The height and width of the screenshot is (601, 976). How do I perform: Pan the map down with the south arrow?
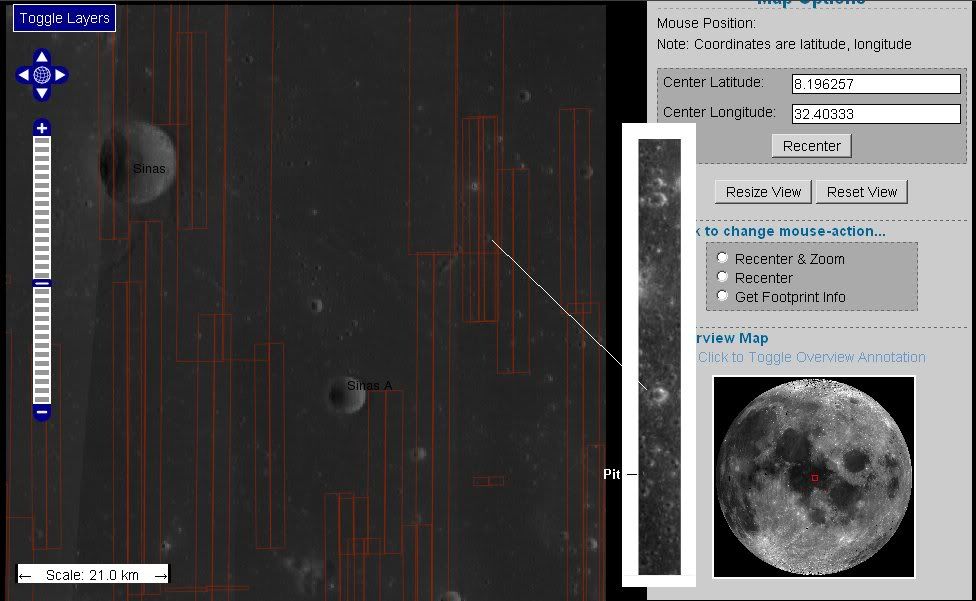[42, 93]
